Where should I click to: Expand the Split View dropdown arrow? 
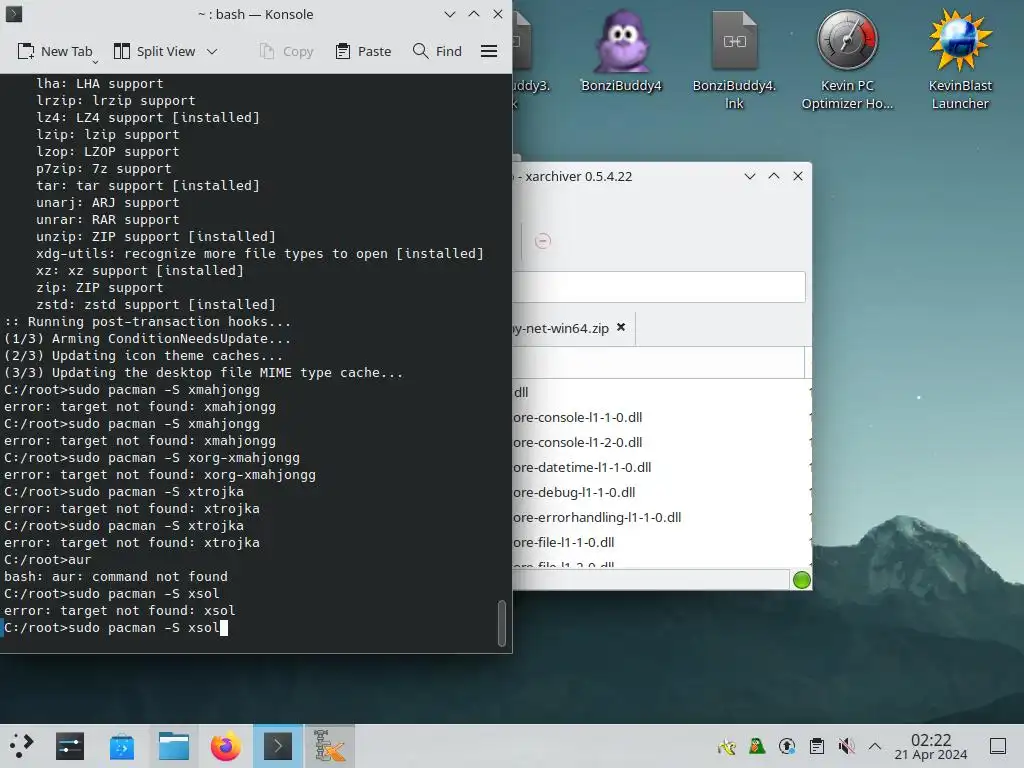coord(212,51)
